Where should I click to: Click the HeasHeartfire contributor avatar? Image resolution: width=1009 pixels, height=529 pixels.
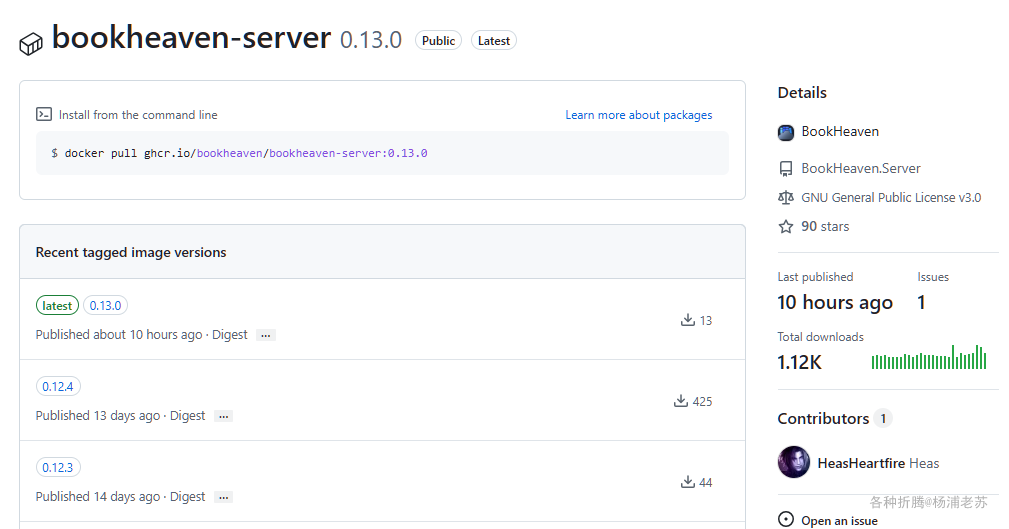793,462
